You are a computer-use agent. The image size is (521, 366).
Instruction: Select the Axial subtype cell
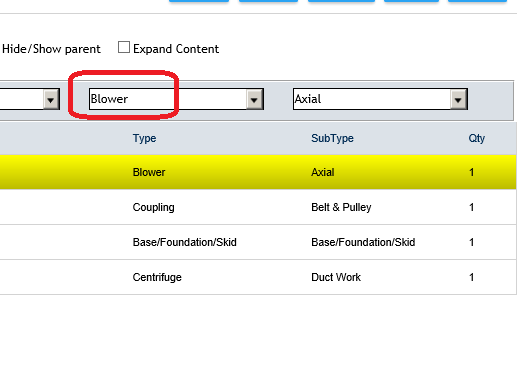pos(323,172)
